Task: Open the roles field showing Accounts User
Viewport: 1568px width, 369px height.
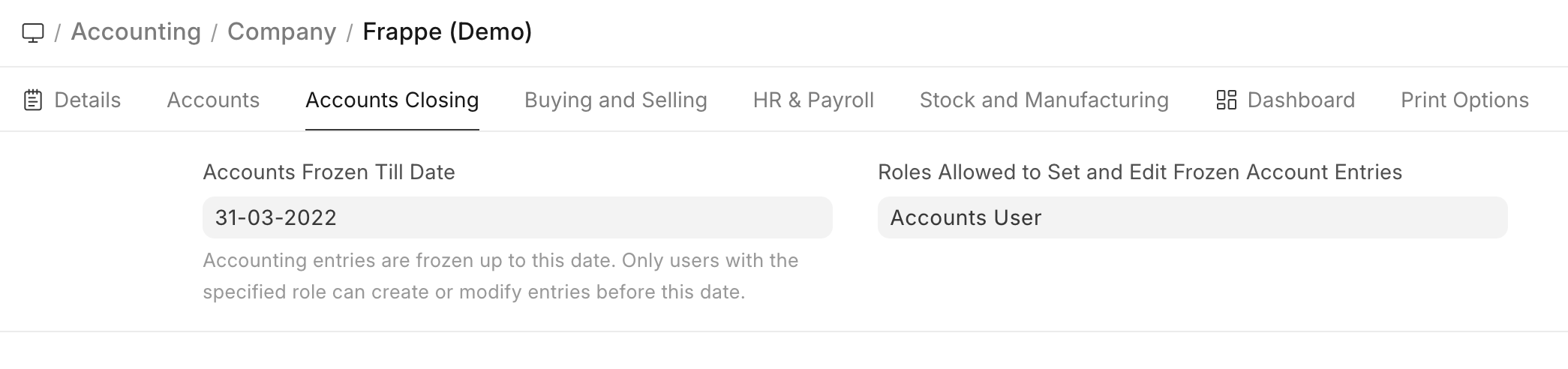Action: (1192, 217)
